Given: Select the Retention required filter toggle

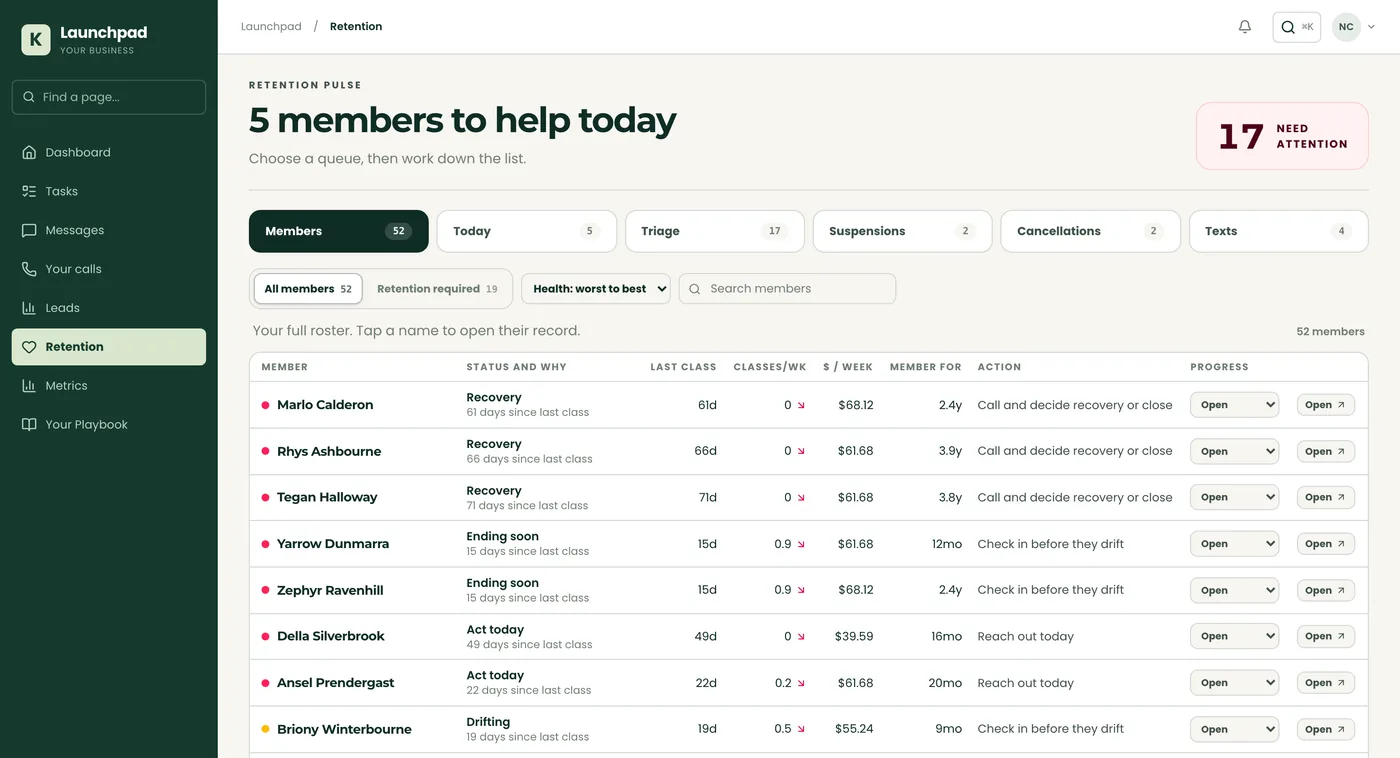Looking at the screenshot, I should tap(437, 289).
